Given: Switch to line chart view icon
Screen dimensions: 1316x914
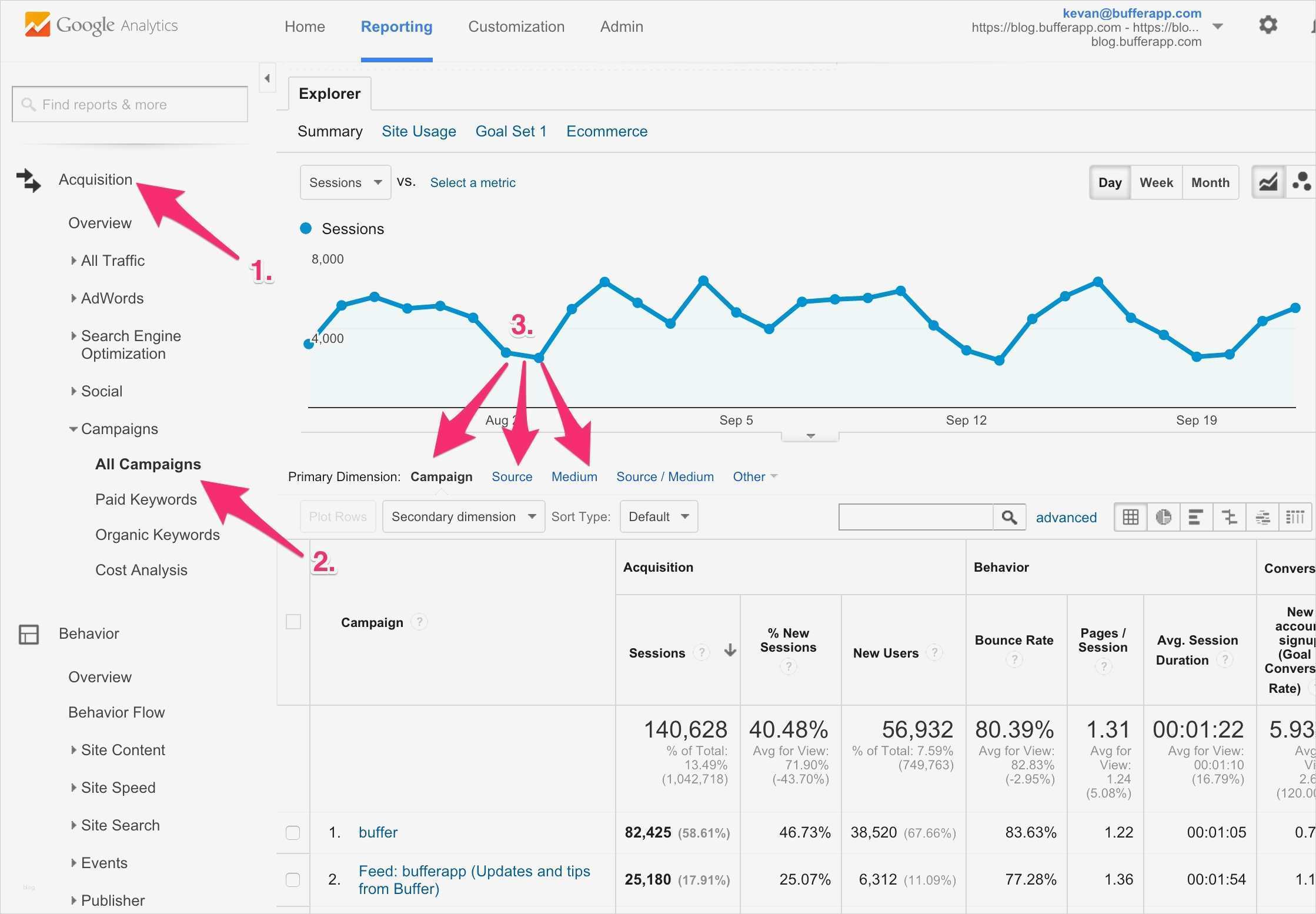Looking at the screenshot, I should tap(1268, 182).
